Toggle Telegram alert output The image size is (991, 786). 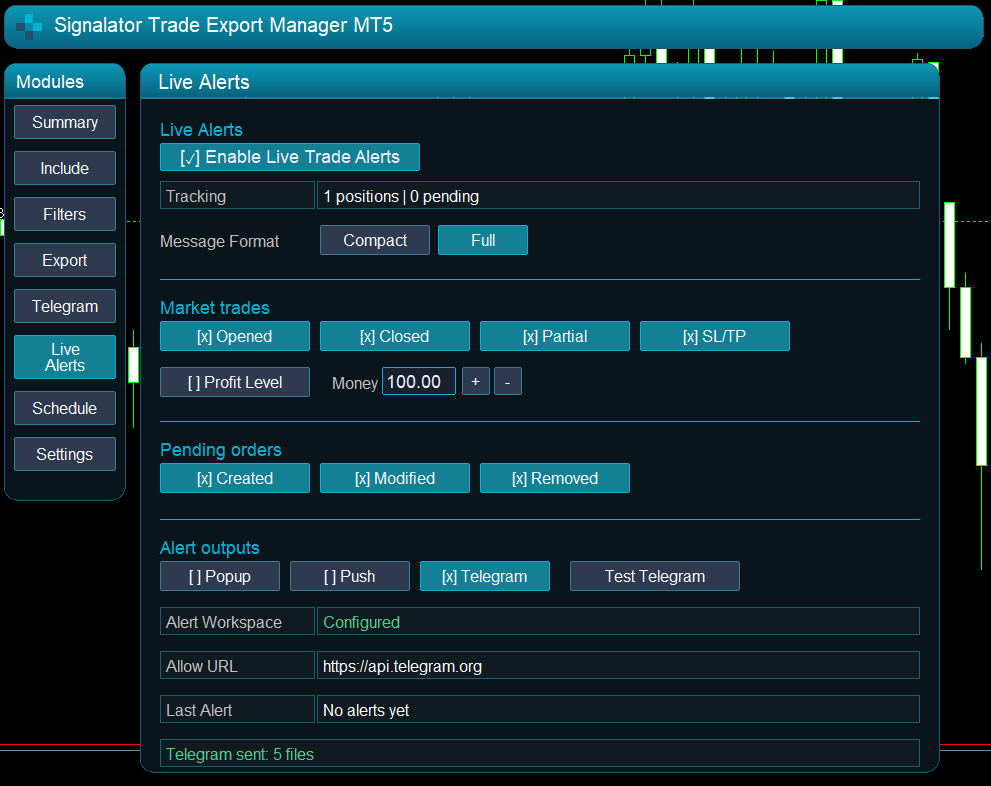point(485,576)
